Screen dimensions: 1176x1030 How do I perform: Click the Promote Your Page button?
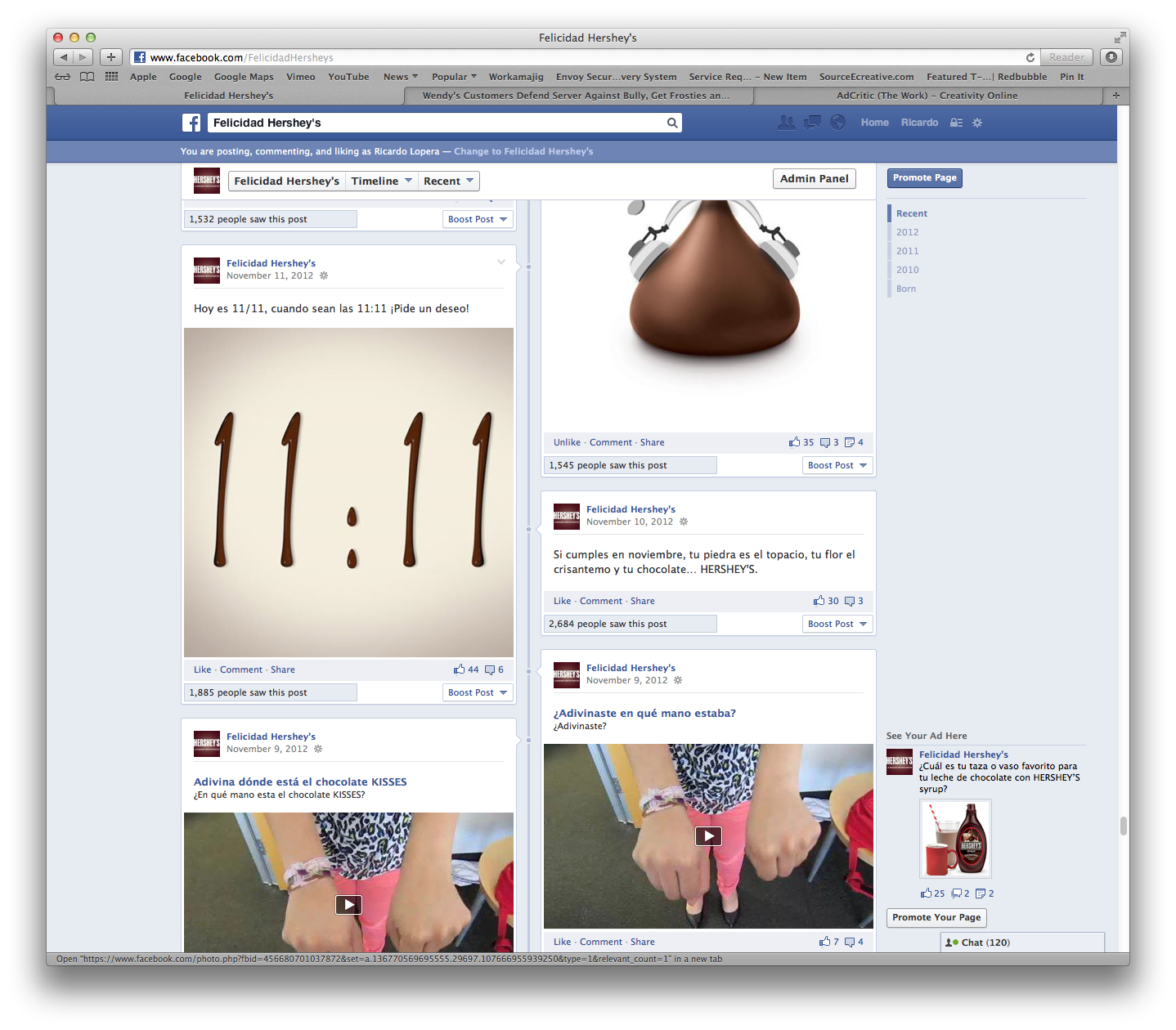936,918
